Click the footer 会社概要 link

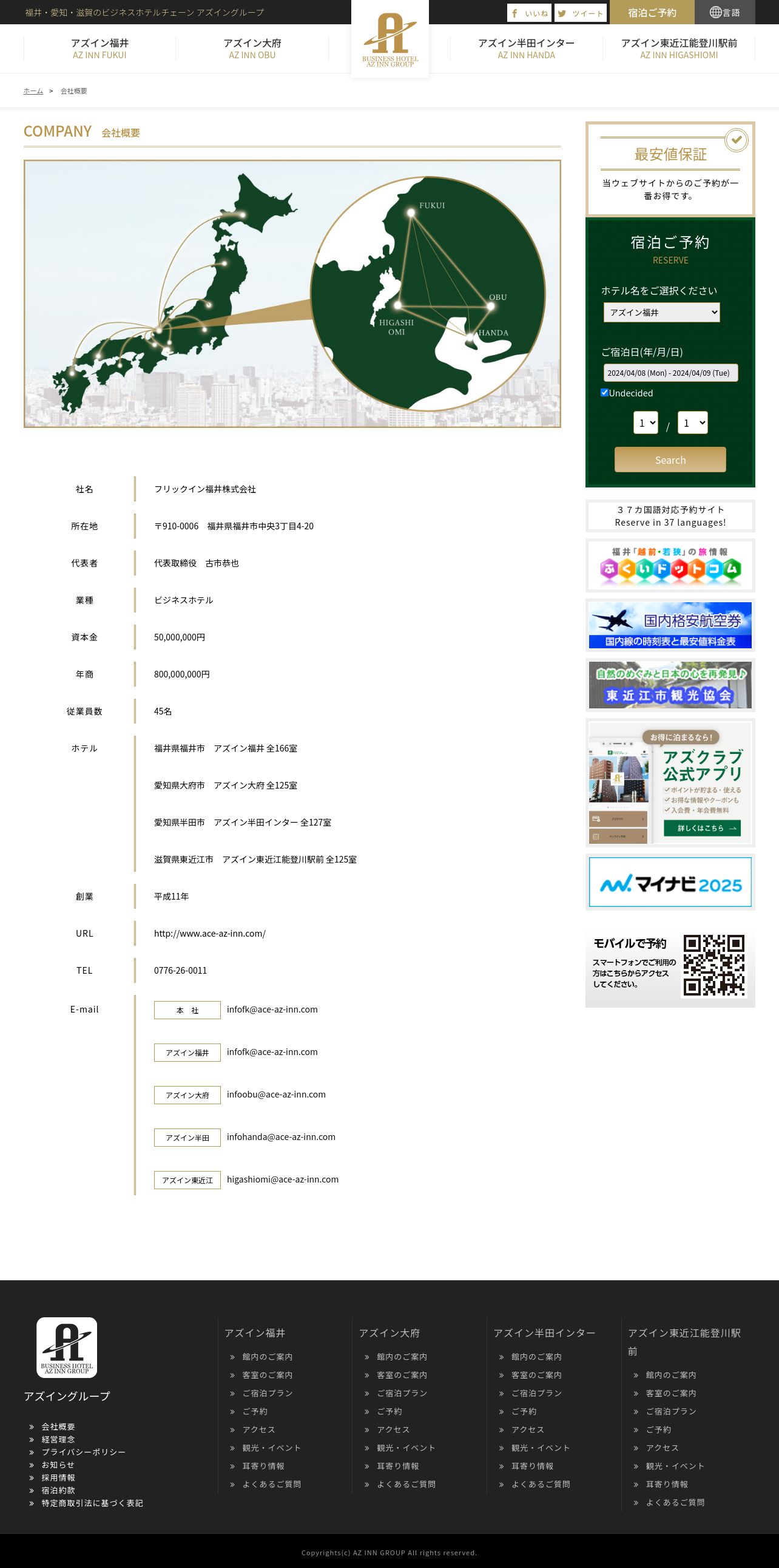(58, 1427)
